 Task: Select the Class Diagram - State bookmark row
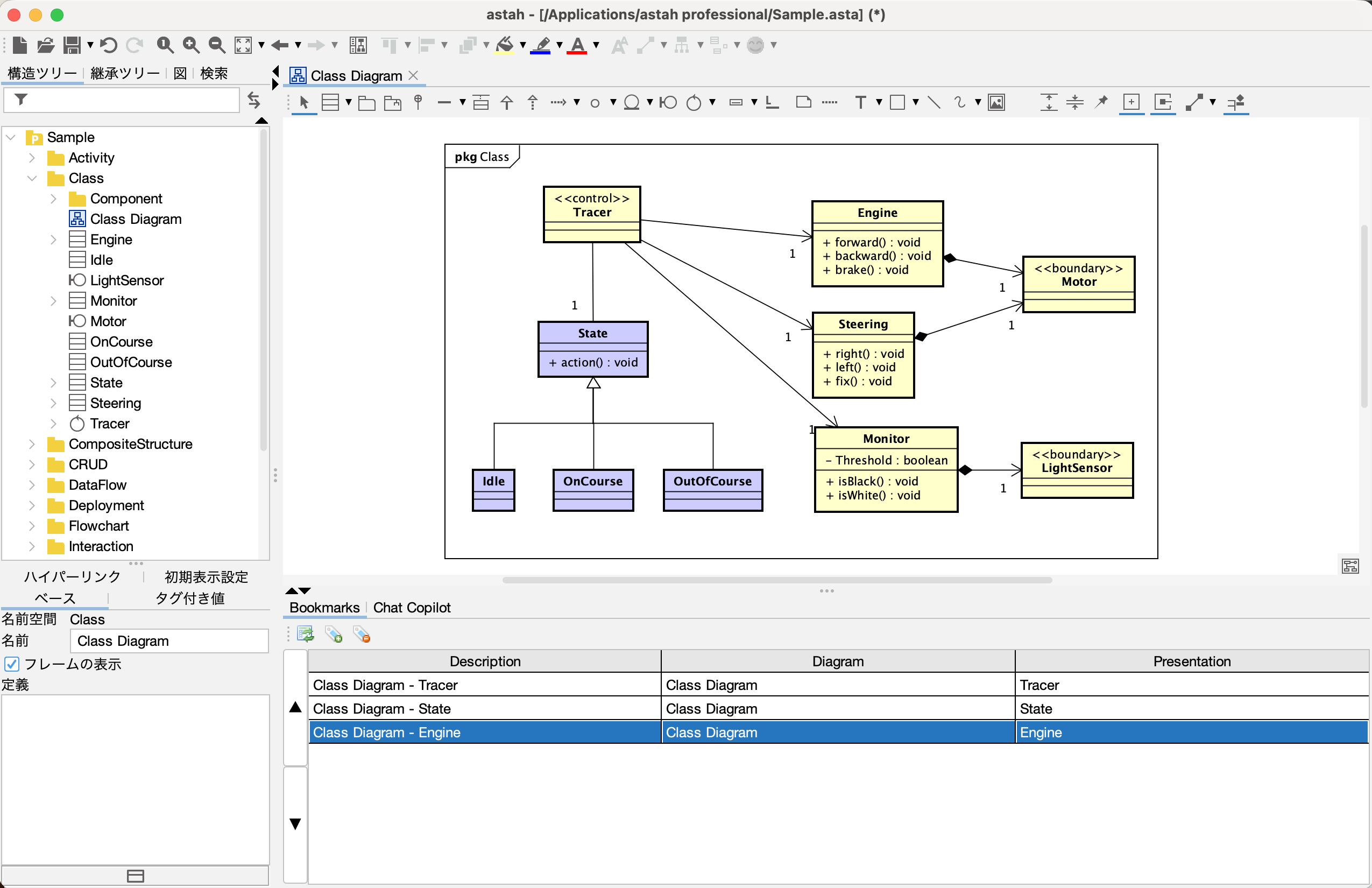[484, 709]
